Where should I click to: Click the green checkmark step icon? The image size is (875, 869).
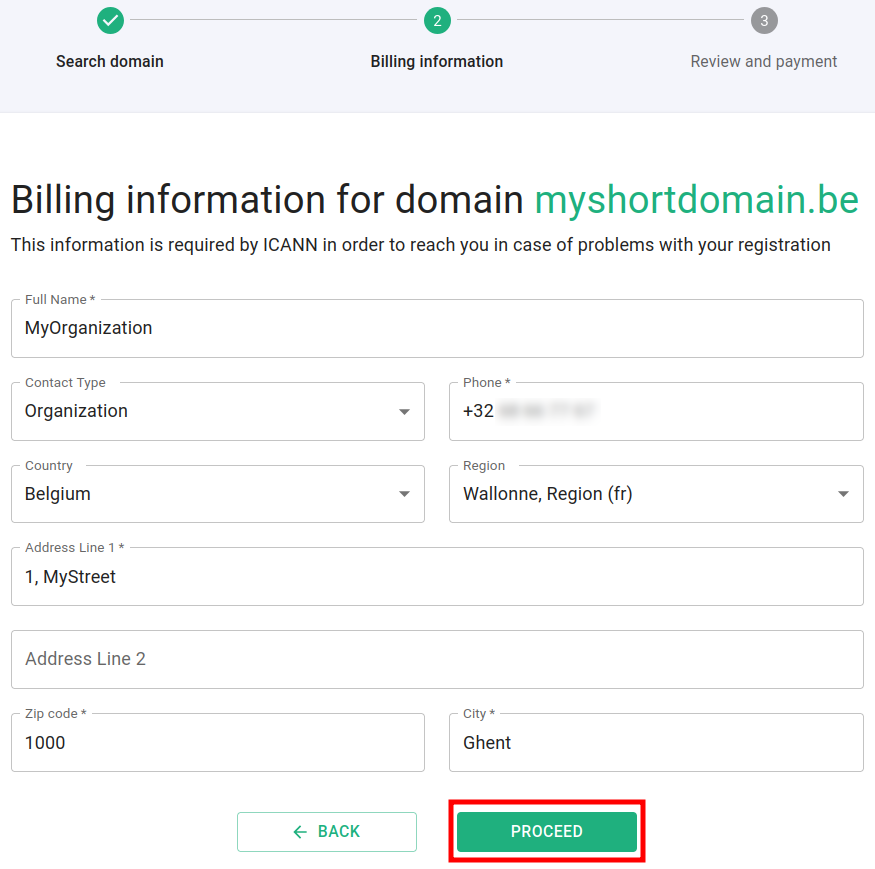[111, 20]
